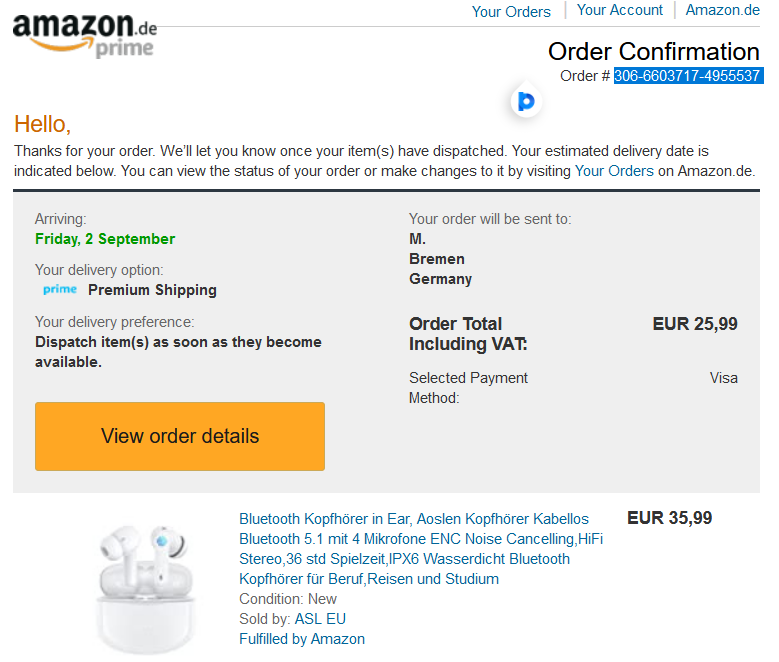Viewport: 779px width, 662px height.
Task: Click the Friday, 2 September arrival date
Action: [105, 239]
